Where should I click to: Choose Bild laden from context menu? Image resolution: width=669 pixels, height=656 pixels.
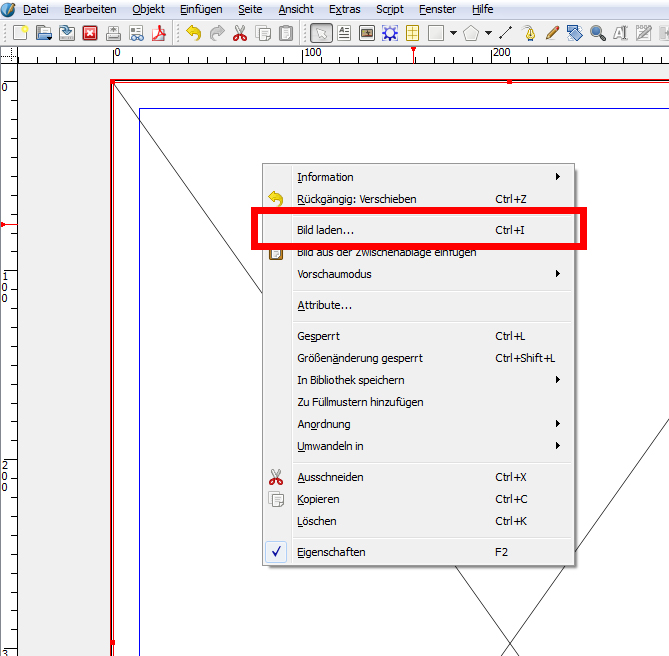pyautogui.click(x=325, y=230)
